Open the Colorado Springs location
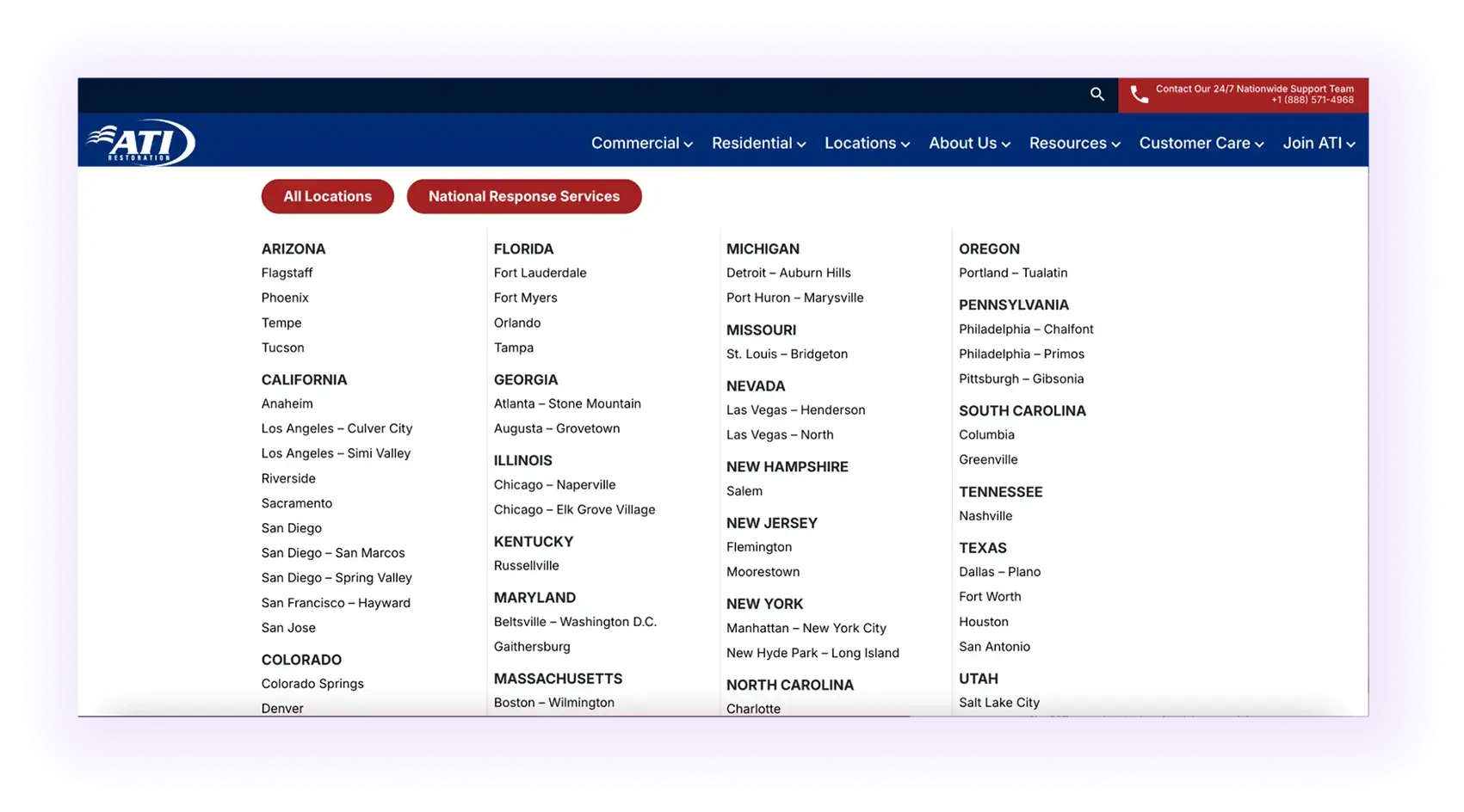 pos(312,684)
